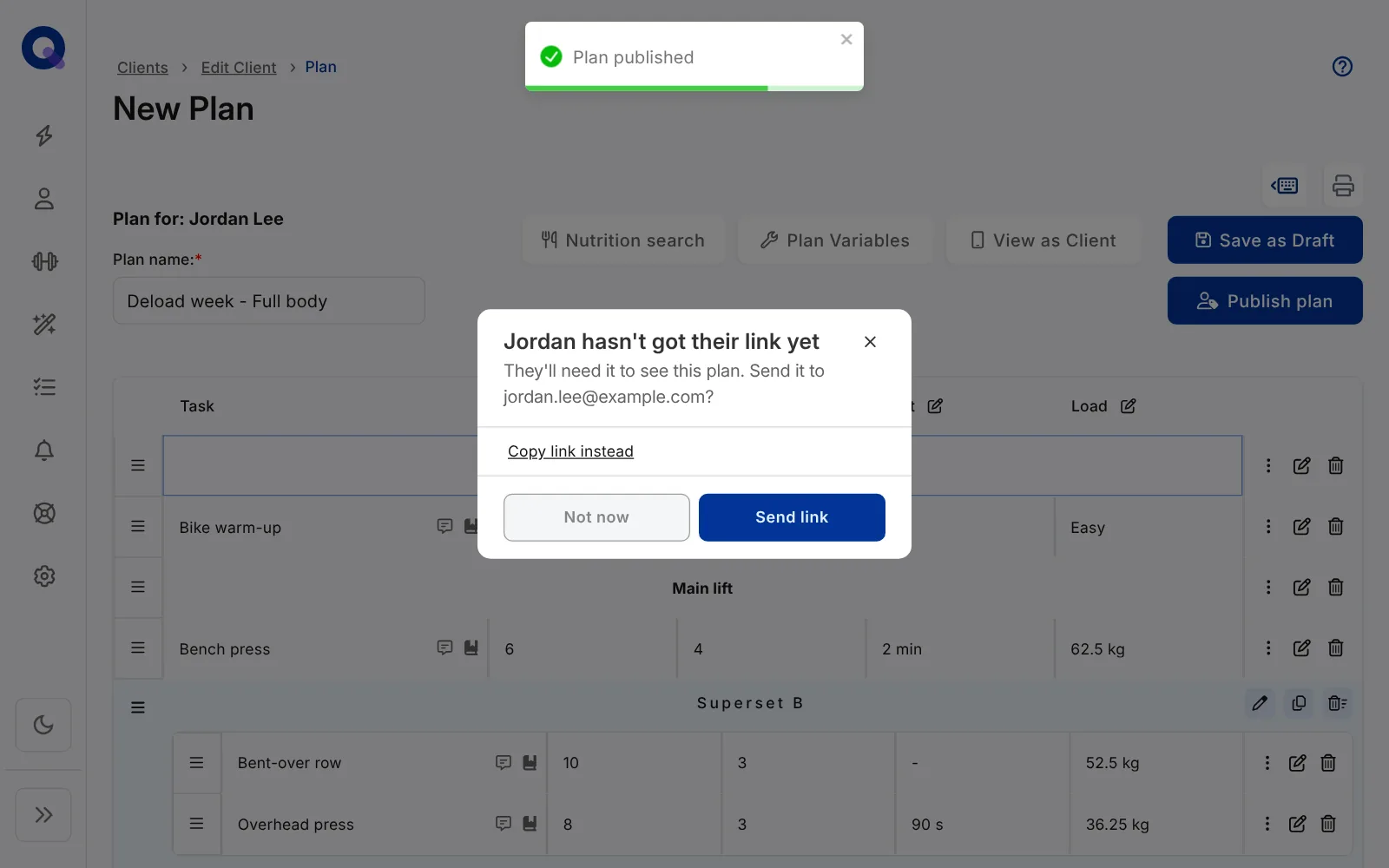This screenshot has height=868, width=1389.
Task: Open more options for Main lift row
Action: point(1268,588)
